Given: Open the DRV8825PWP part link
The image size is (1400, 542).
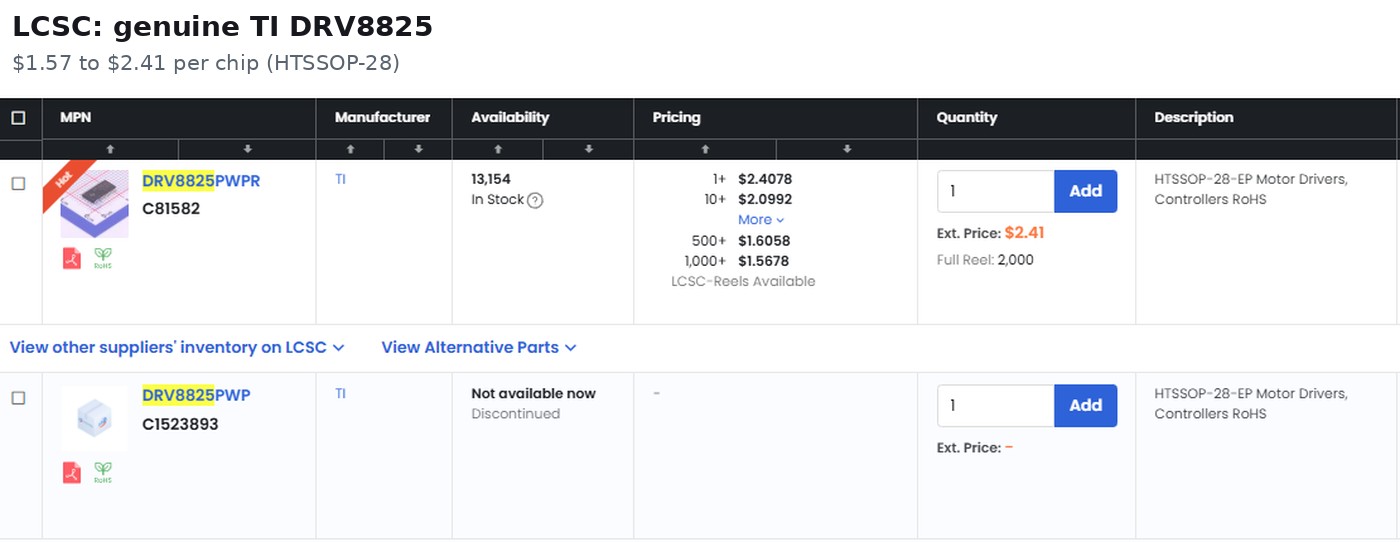Looking at the screenshot, I should [x=196, y=395].
